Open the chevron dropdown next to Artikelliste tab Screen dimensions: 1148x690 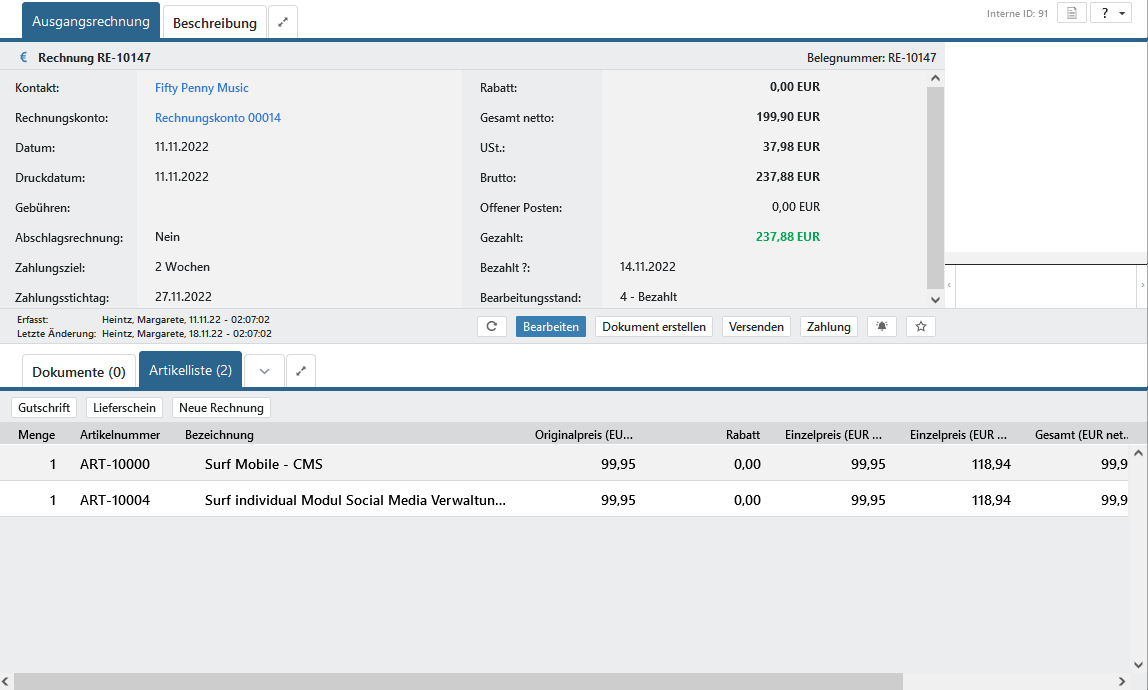(x=264, y=371)
